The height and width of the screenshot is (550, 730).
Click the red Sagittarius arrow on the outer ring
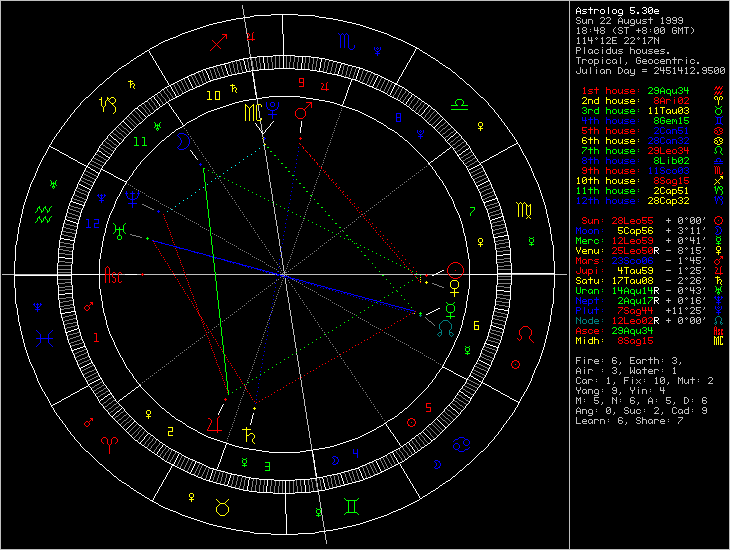click(x=220, y=42)
